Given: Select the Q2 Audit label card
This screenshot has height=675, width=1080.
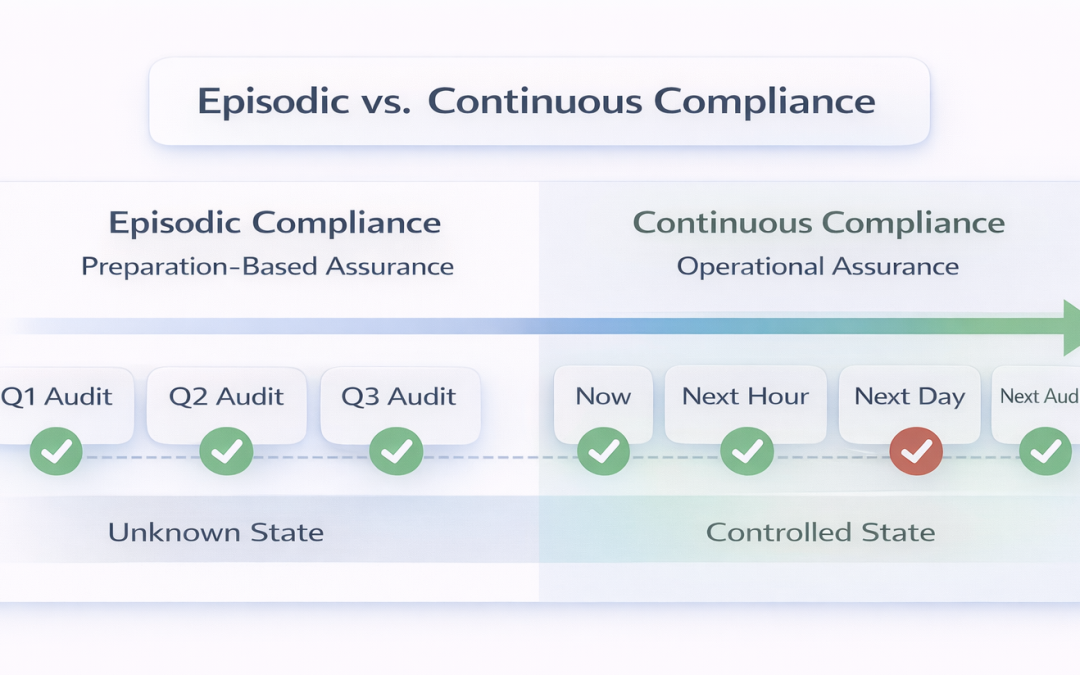Looking at the screenshot, I should (x=226, y=397).
